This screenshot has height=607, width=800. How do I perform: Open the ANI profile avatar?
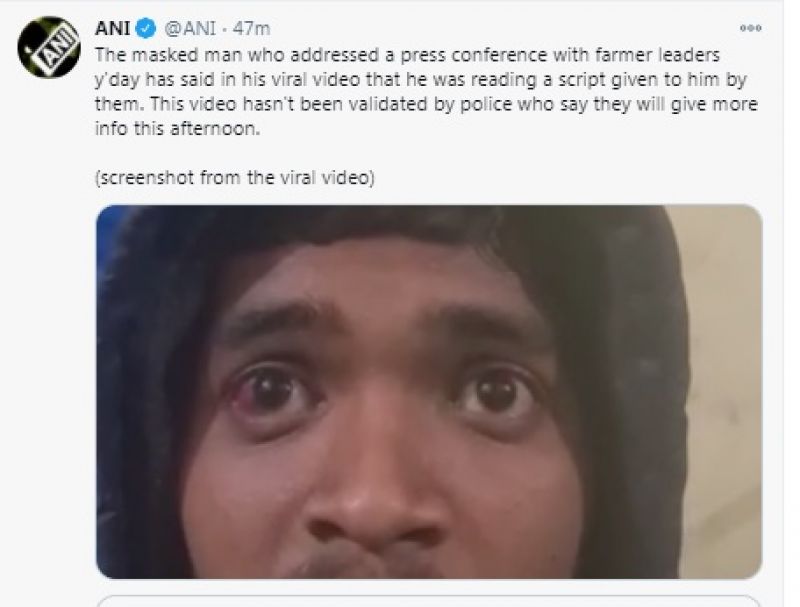click(49, 47)
